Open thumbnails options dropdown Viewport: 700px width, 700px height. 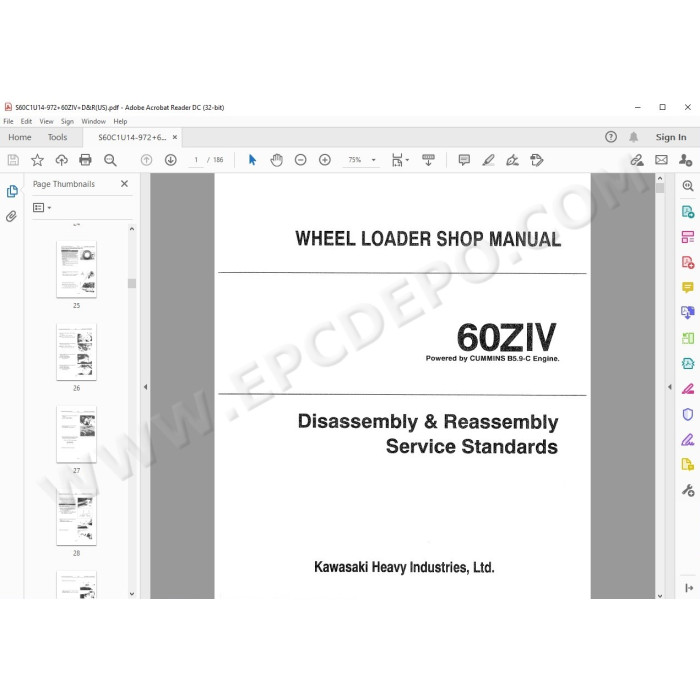pos(42,208)
